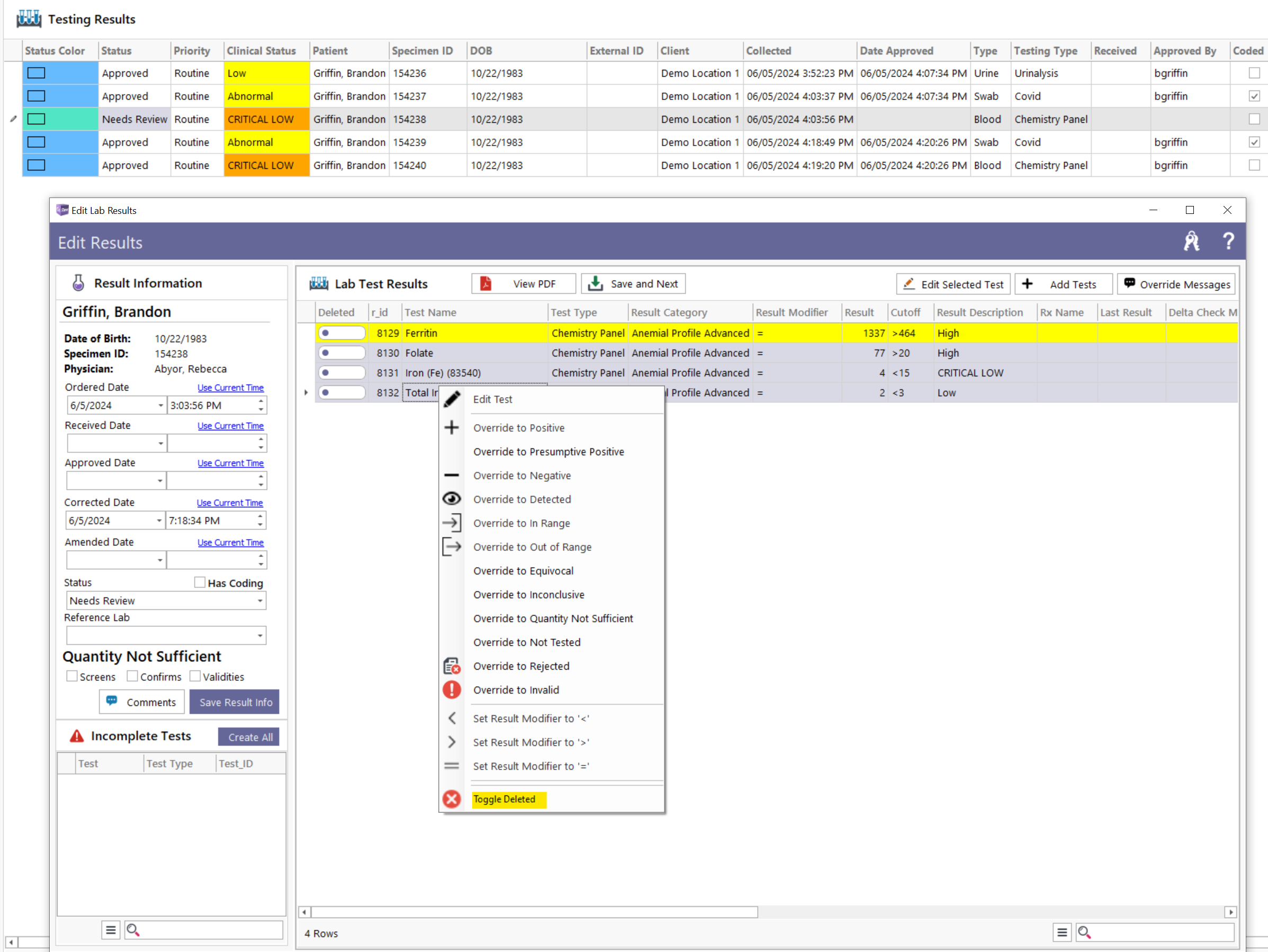Viewport: 1268px width, 952px height.
Task: Click the row expander arrow for row 8132
Action: (306, 392)
